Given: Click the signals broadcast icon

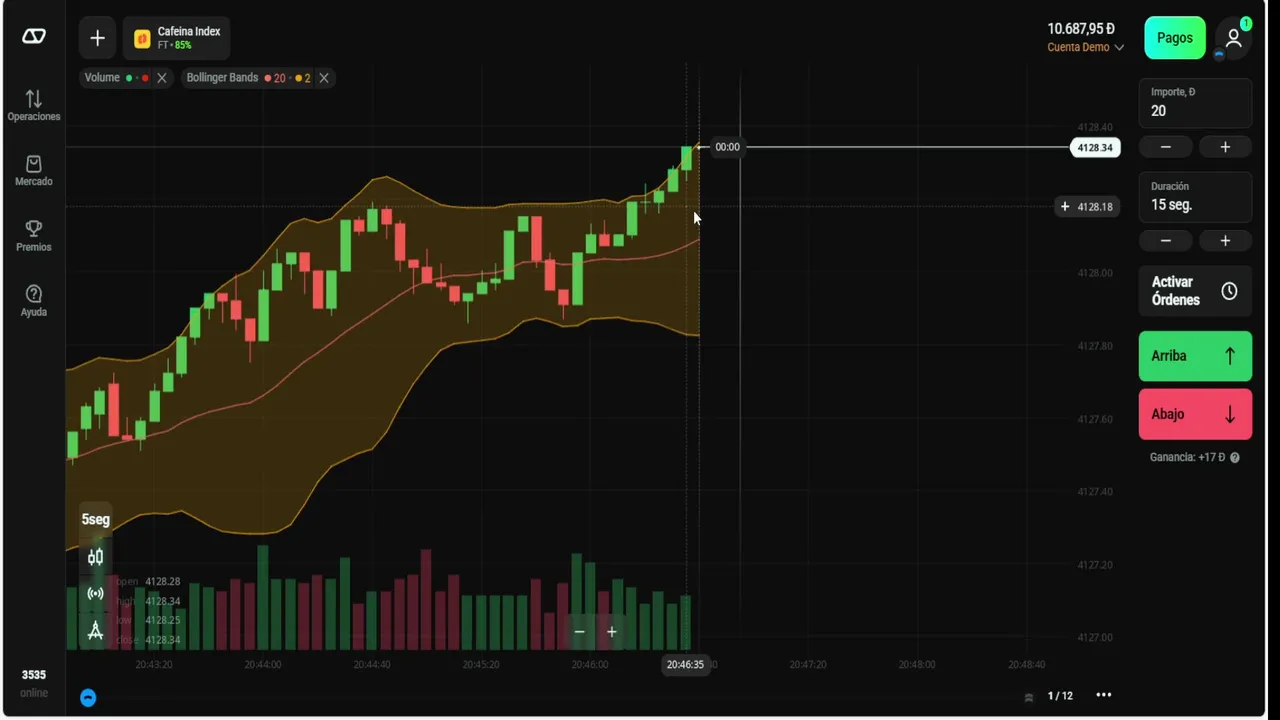Looking at the screenshot, I should pyautogui.click(x=96, y=593).
